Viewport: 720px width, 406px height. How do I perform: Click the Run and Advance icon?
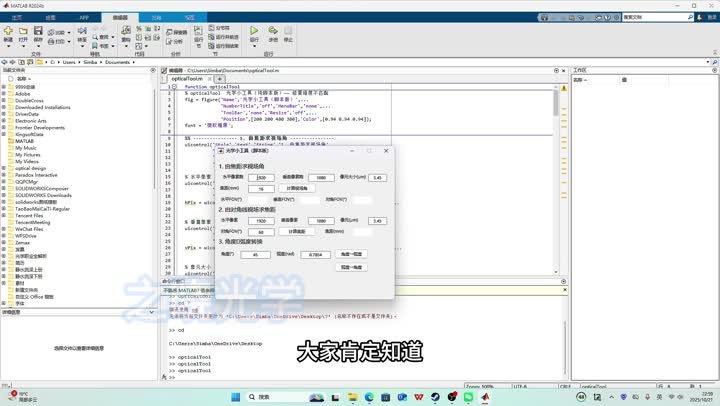click(x=212, y=37)
